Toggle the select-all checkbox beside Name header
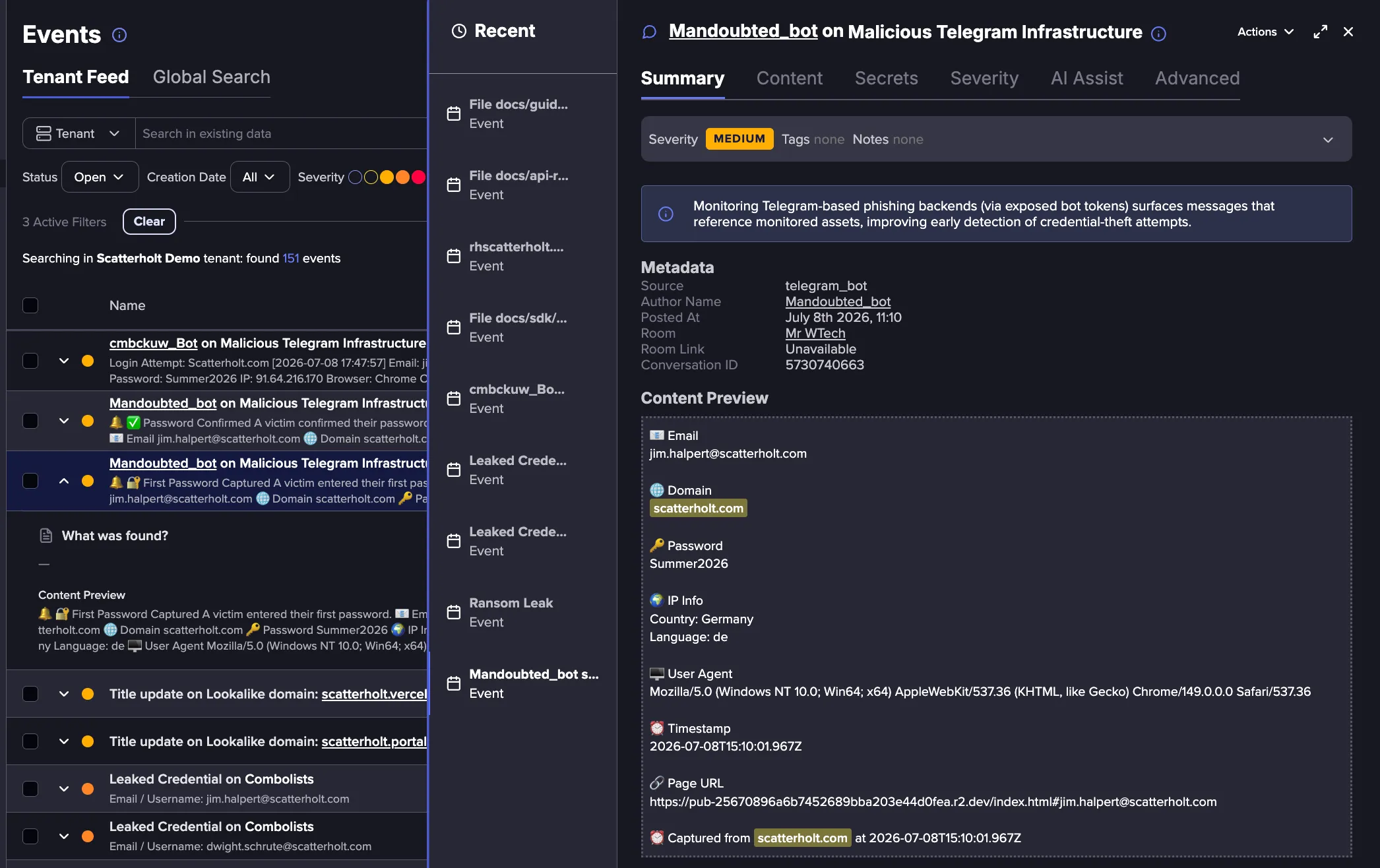The width and height of the screenshot is (1380, 868). click(30, 305)
